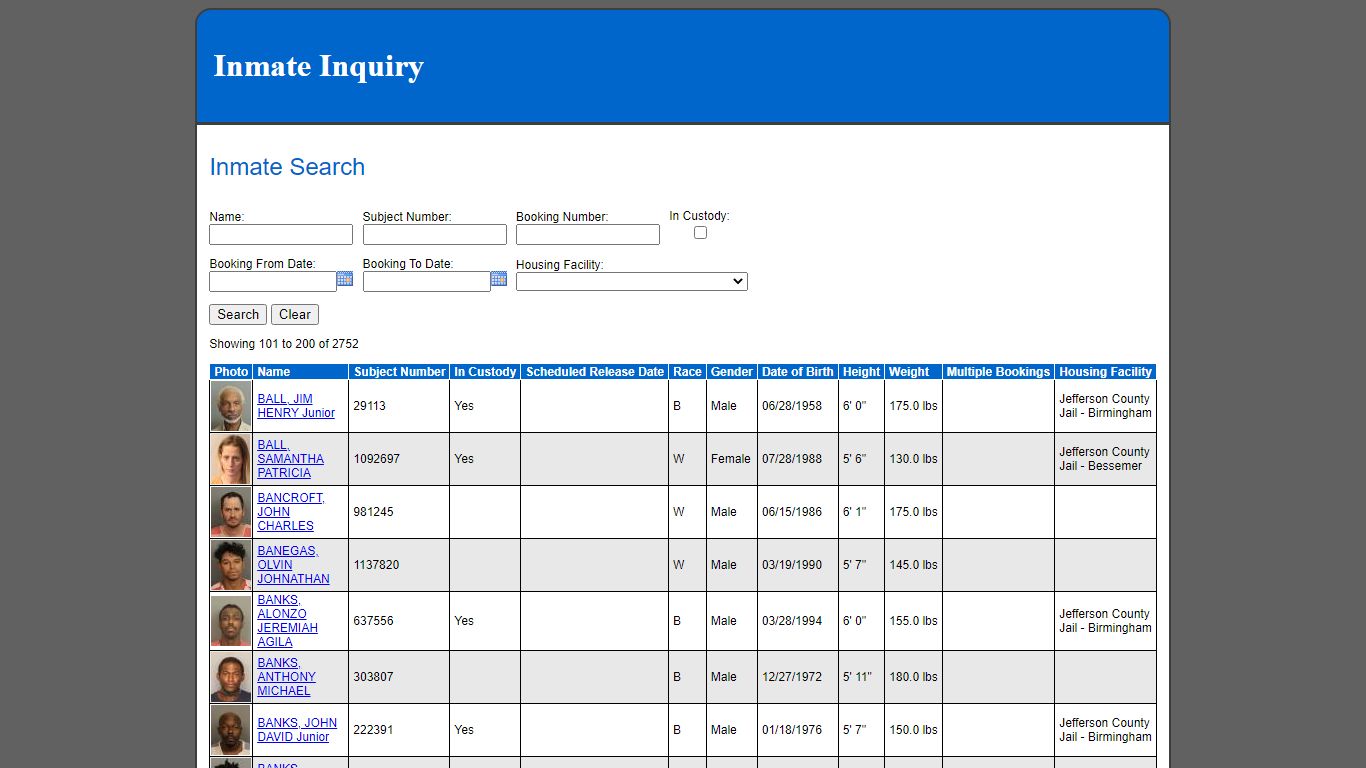Viewport: 1366px width, 768px height.
Task: Click the Housing Facility column header
Action: [1106, 372]
